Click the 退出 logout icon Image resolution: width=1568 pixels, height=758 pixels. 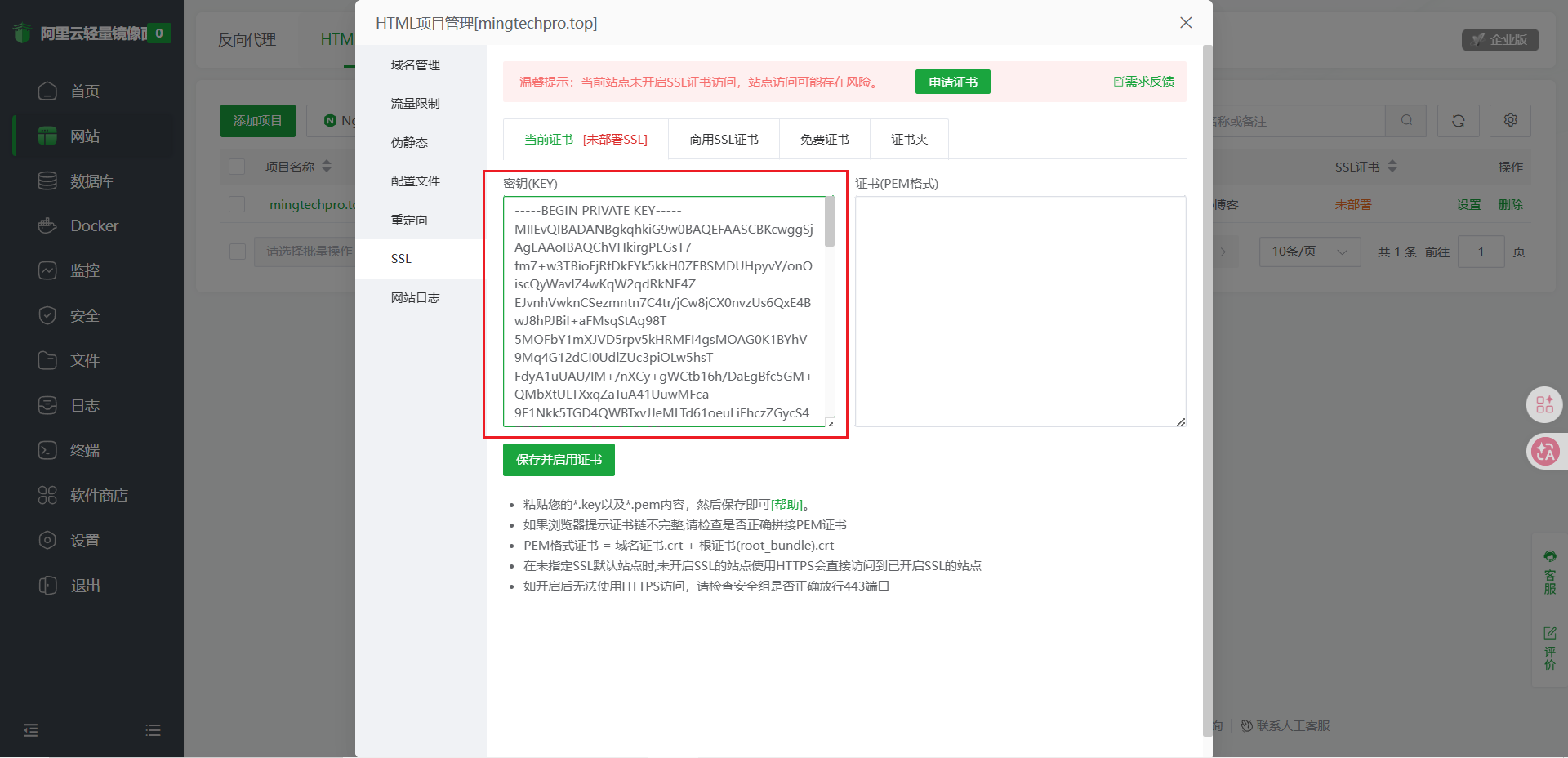click(x=47, y=585)
